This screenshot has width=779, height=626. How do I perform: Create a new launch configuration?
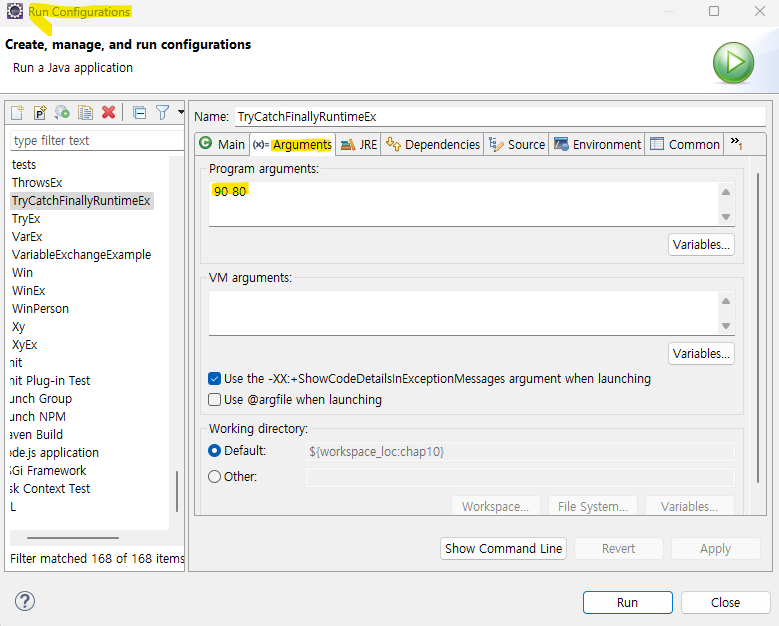(x=17, y=113)
